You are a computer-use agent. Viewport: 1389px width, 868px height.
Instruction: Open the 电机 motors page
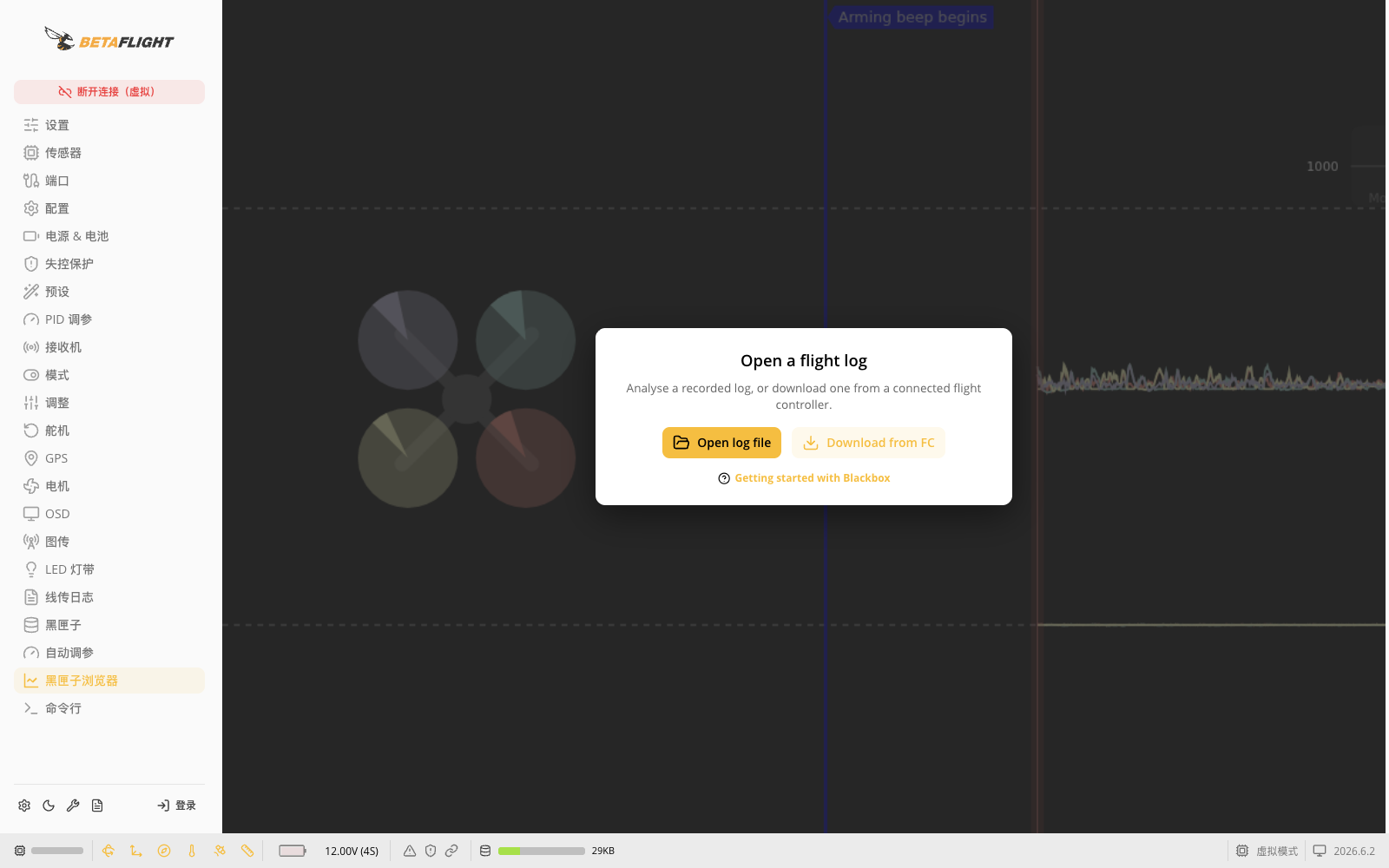109,486
